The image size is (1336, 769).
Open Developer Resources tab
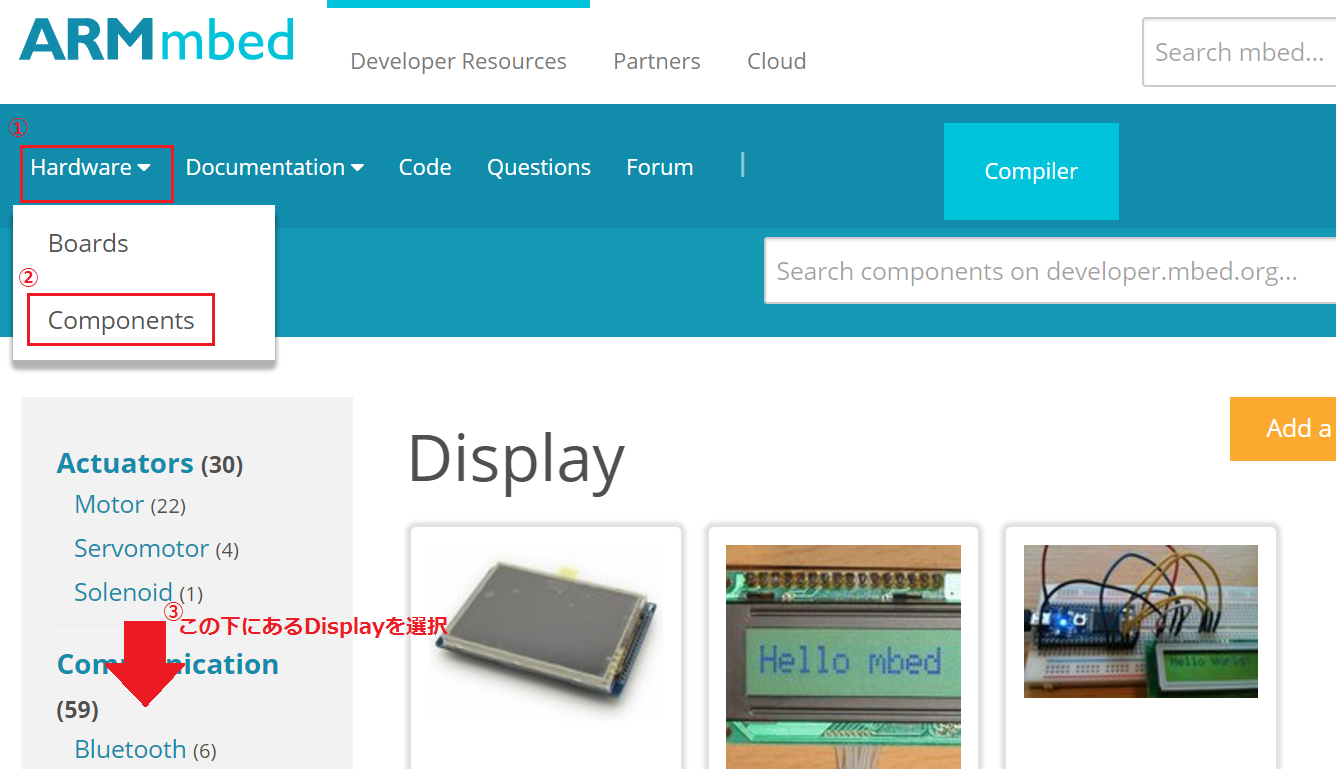[x=458, y=61]
